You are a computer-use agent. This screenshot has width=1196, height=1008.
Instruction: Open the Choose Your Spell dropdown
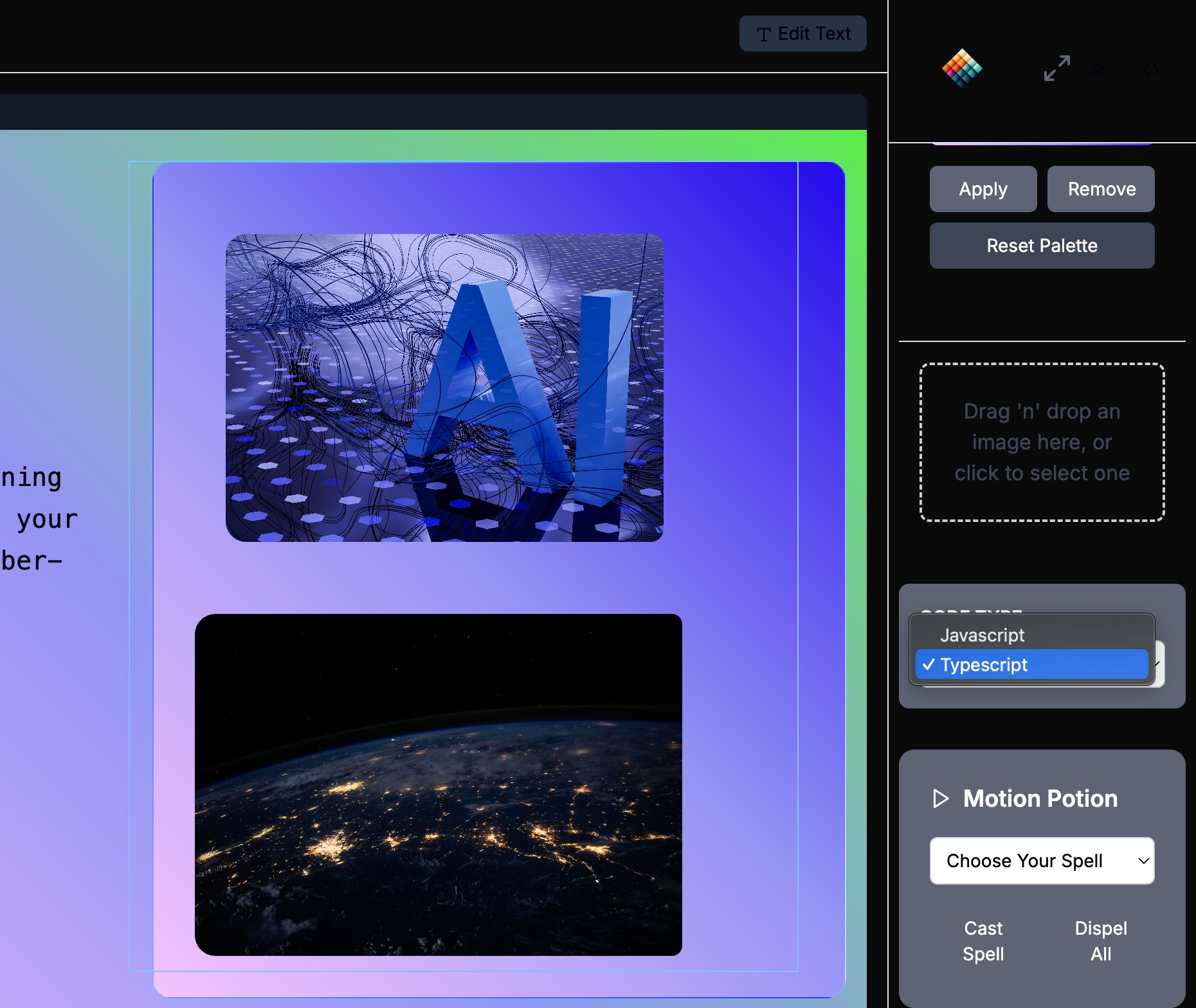(1042, 861)
